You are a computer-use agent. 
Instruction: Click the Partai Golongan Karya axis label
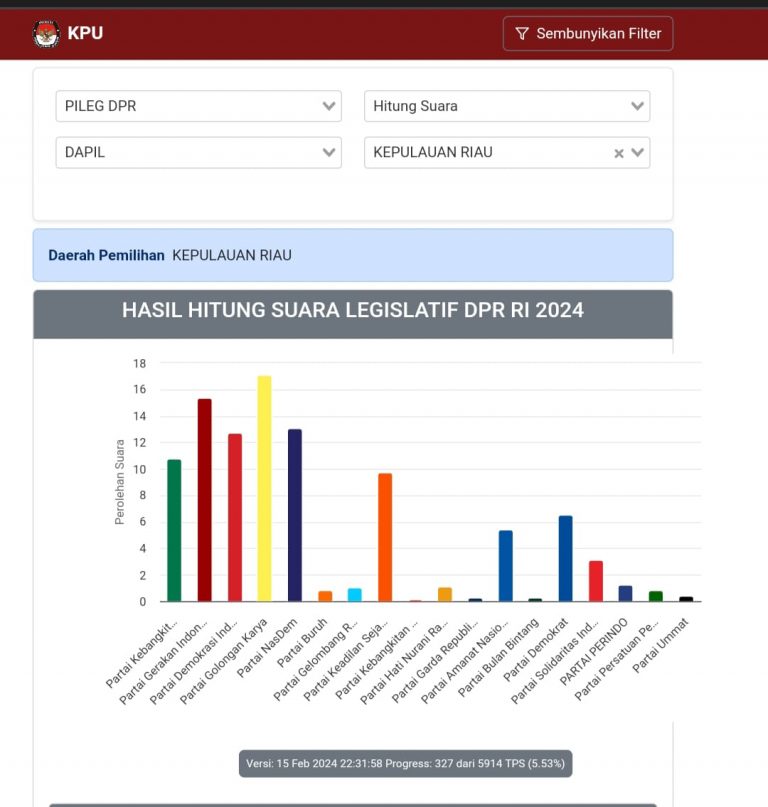223,661
